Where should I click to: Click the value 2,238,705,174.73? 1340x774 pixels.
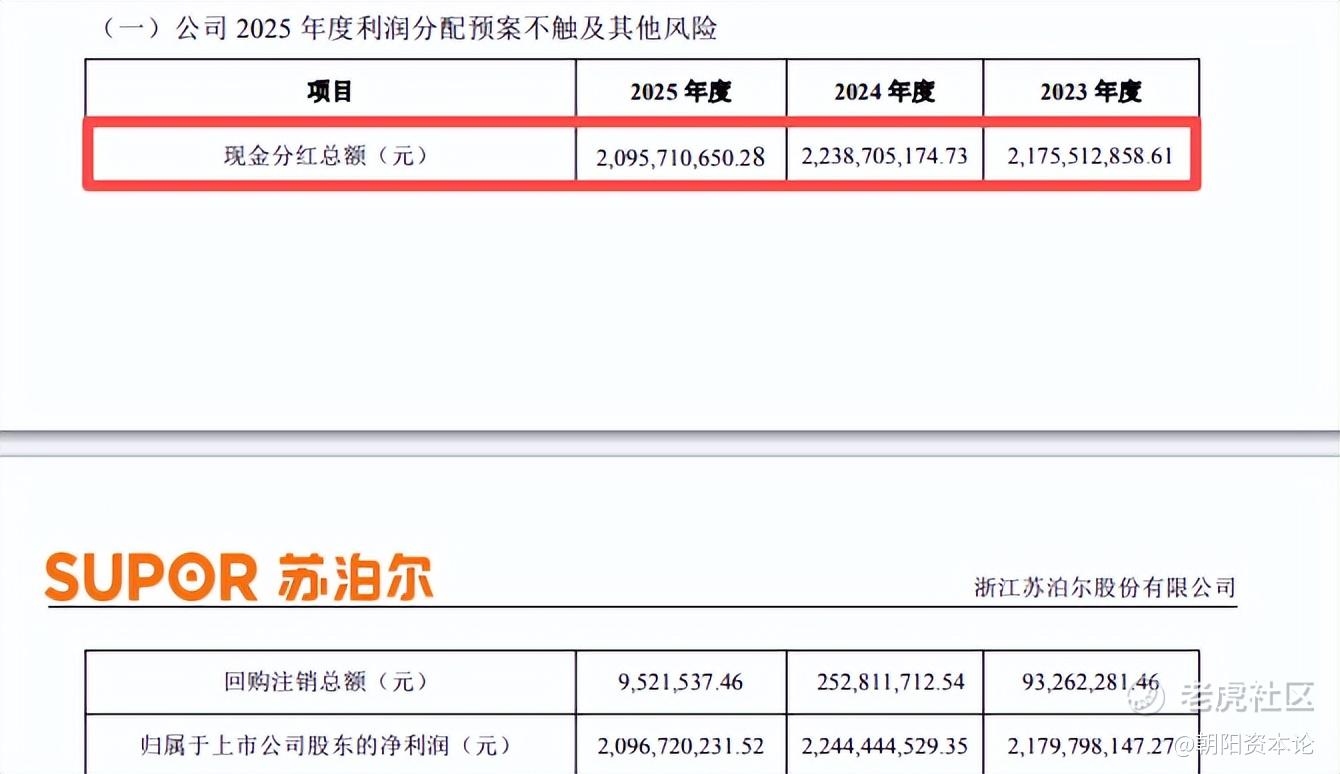[885, 156]
